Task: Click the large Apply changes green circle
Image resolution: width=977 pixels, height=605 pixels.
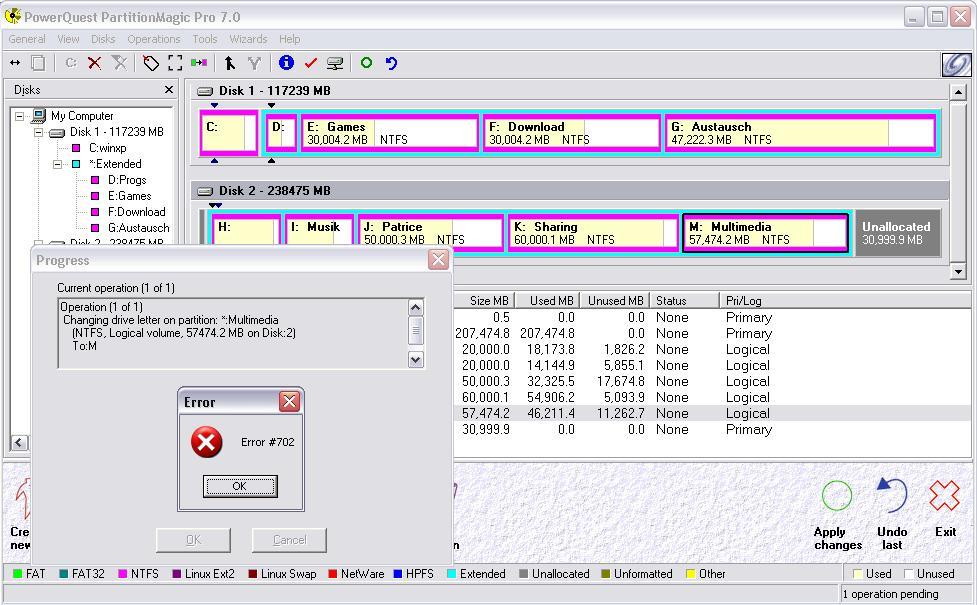Action: point(837,496)
